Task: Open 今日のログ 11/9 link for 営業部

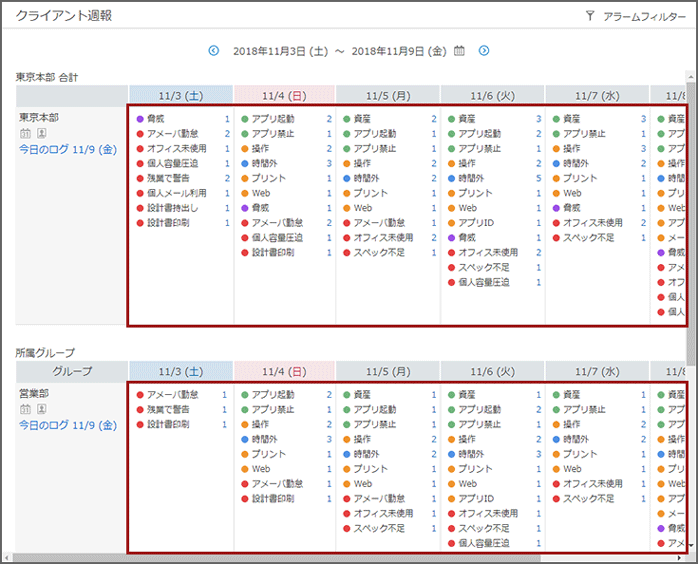Action: tap(69, 425)
